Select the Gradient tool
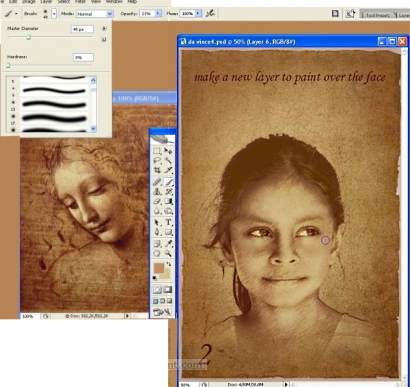Screen dimensions: 410x387 [x=168, y=201]
